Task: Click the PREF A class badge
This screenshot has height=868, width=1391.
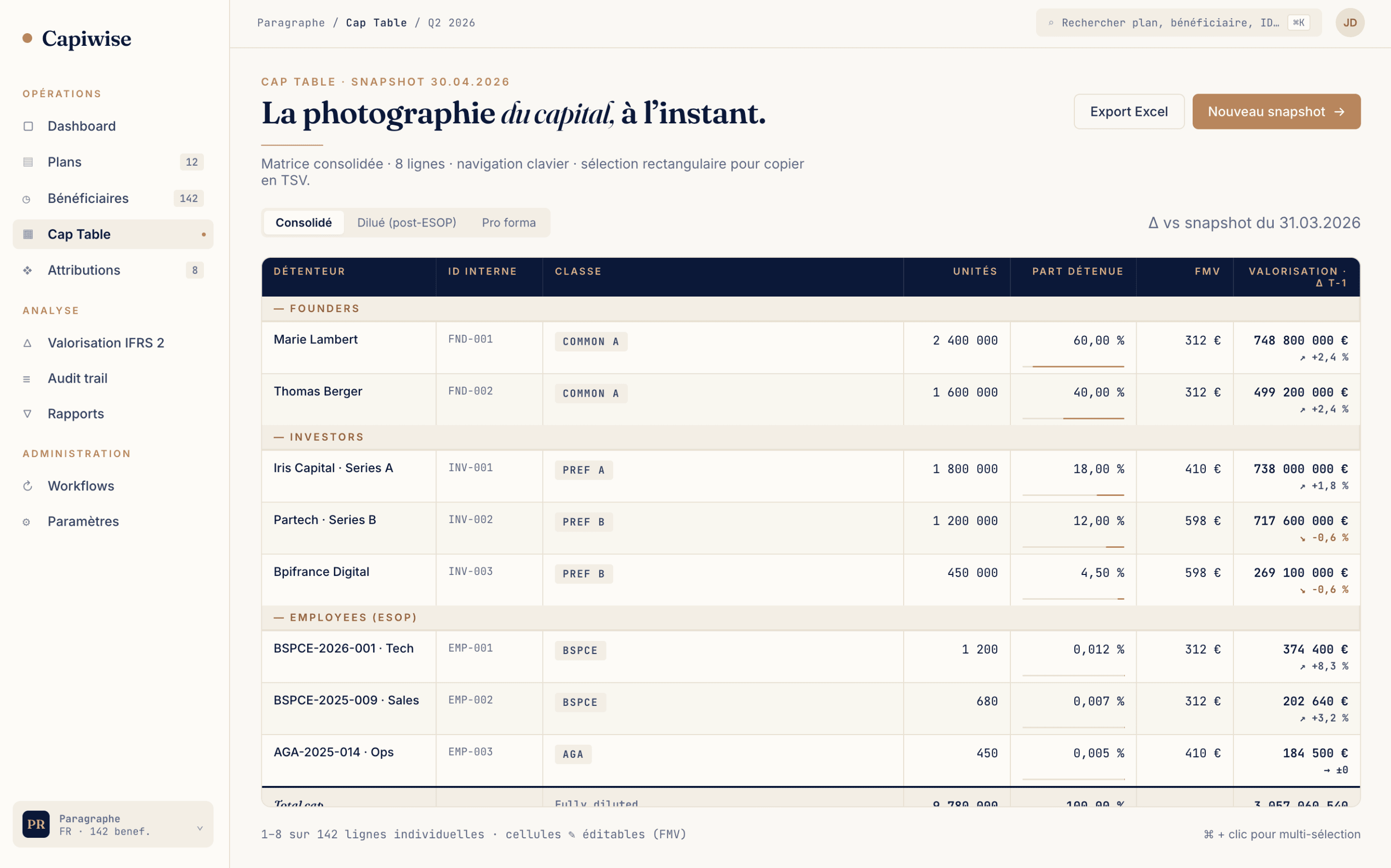Action: click(583, 470)
